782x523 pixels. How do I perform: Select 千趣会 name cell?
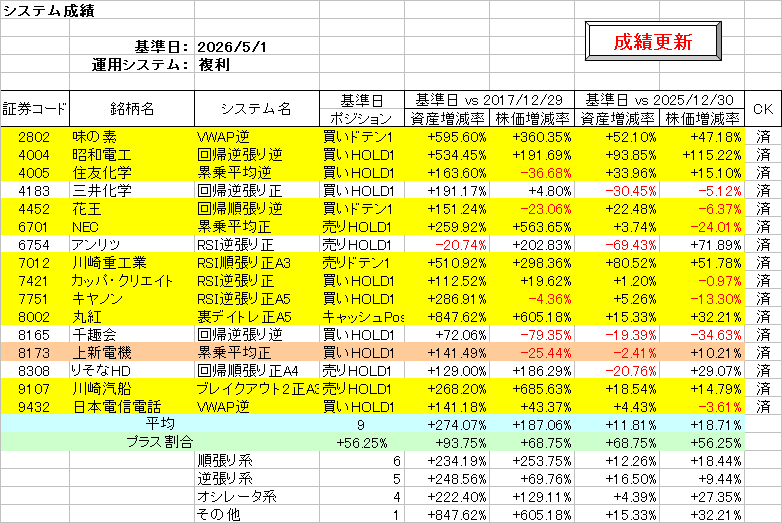coord(94,335)
